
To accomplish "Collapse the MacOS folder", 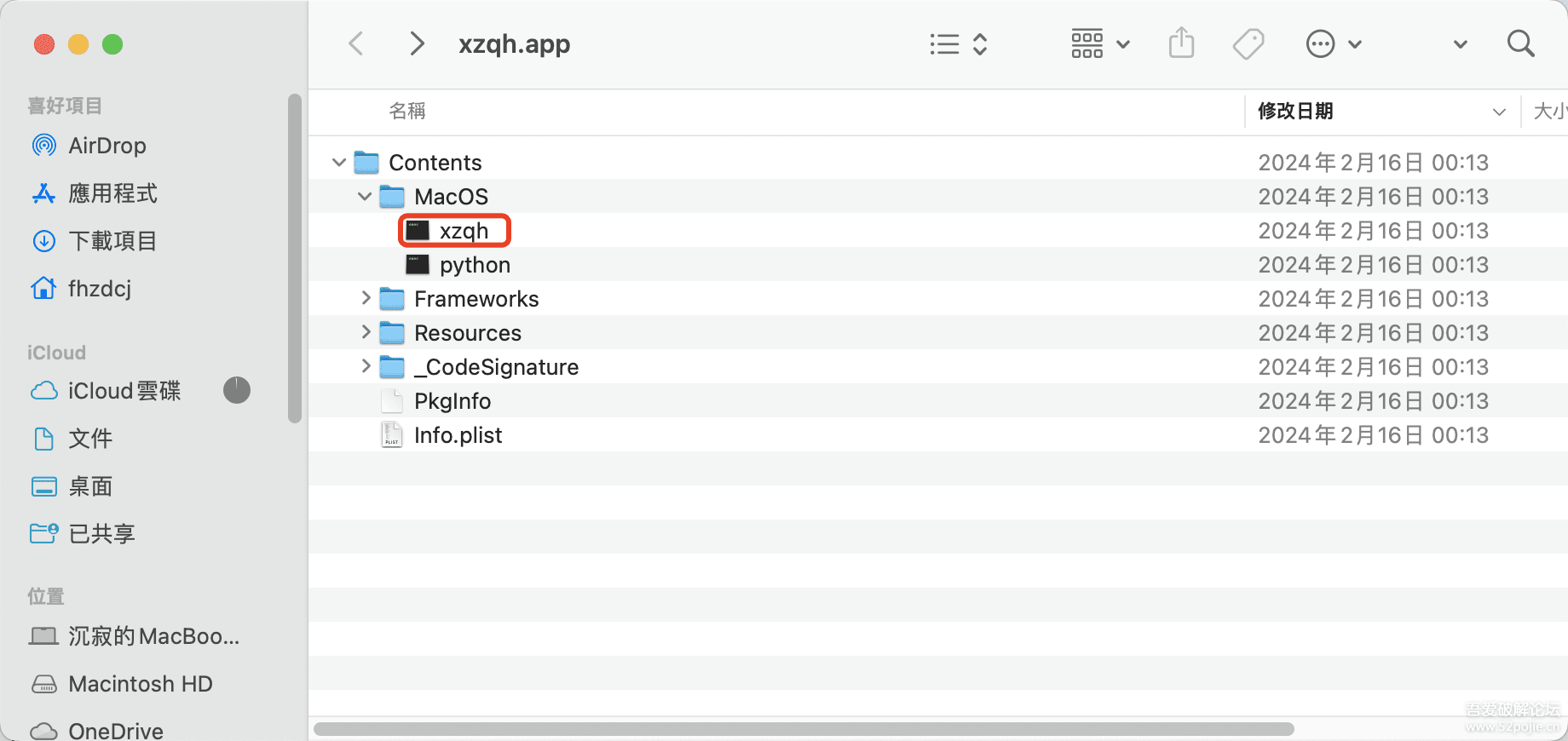I will coord(365,197).
